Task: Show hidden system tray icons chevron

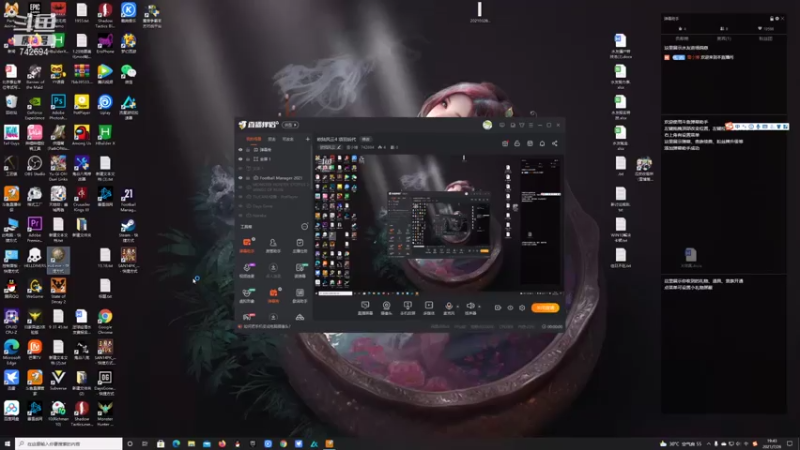Action: [708, 444]
